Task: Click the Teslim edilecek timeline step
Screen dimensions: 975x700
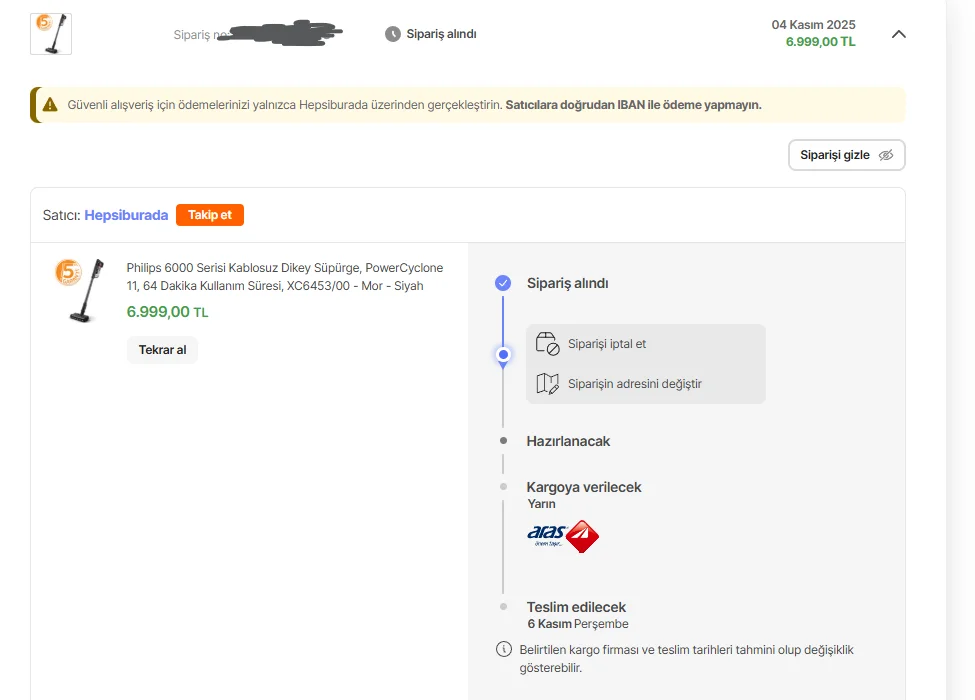Action: point(576,607)
